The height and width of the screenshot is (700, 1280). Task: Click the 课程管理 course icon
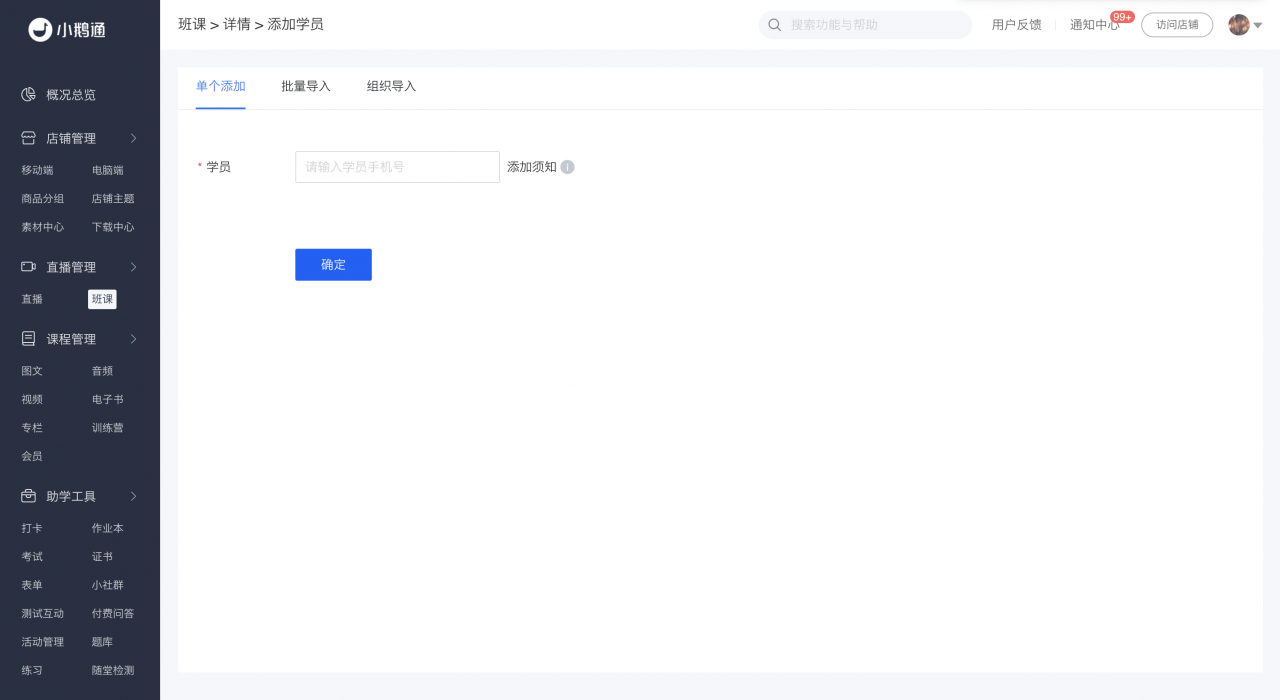pyautogui.click(x=29, y=339)
